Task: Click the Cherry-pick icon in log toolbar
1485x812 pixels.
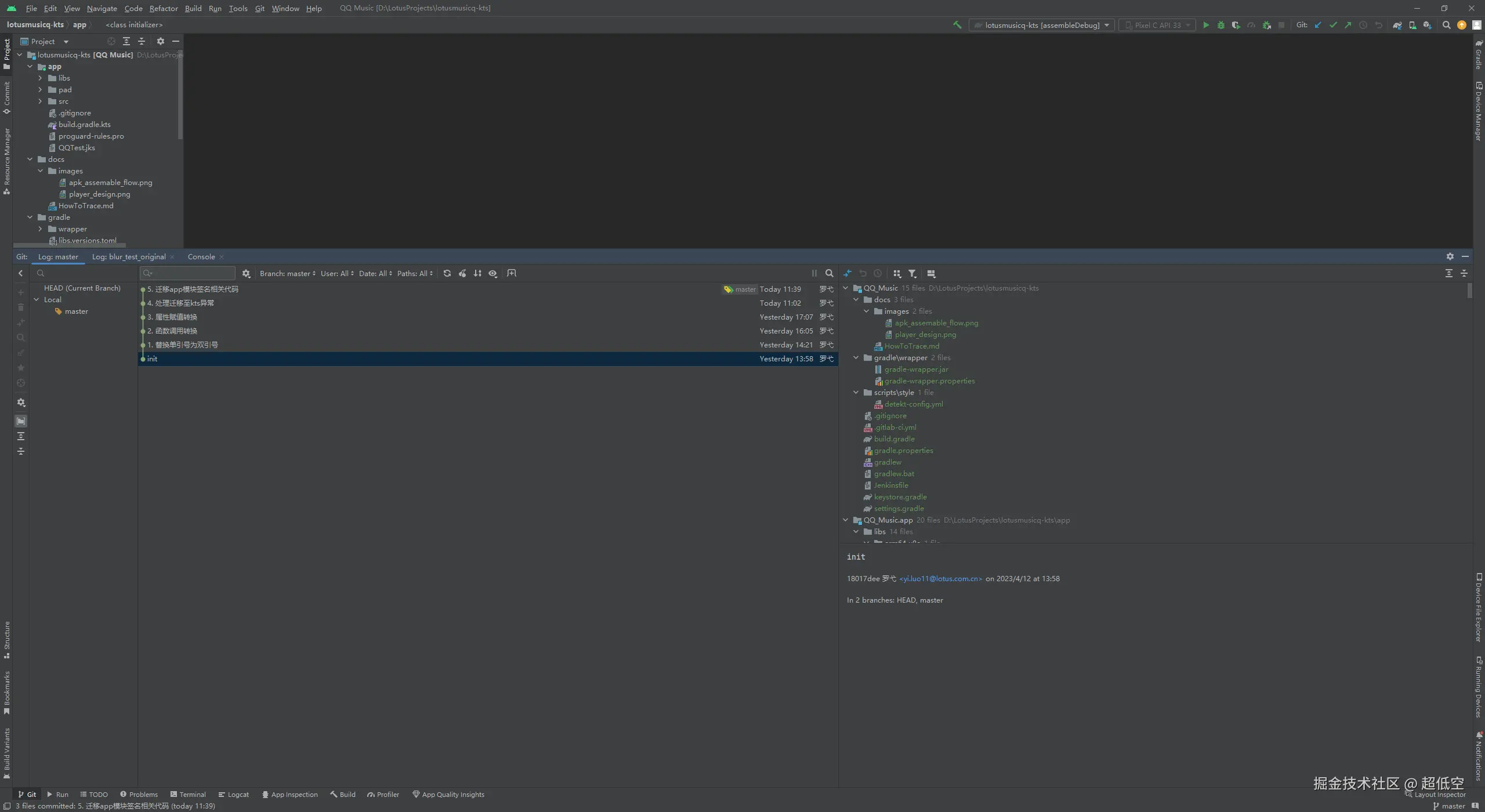Action: pos(462,273)
